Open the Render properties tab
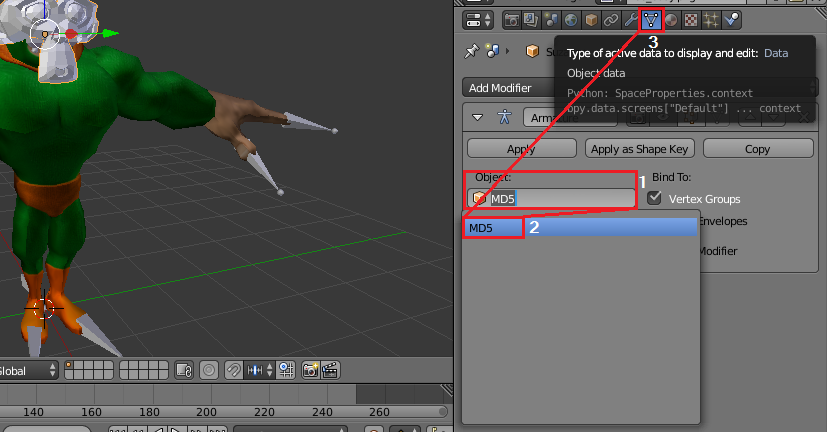The image size is (827, 432). click(x=511, y=21)
